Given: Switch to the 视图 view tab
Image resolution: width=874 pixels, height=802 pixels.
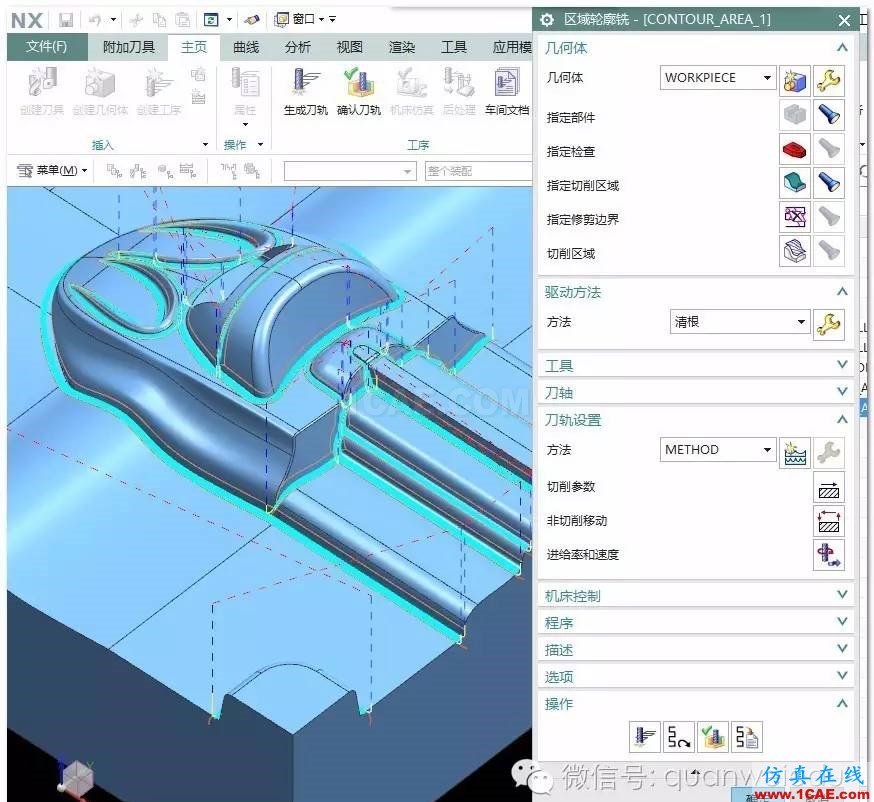Looking at the screenshot, I should (349, 47).
